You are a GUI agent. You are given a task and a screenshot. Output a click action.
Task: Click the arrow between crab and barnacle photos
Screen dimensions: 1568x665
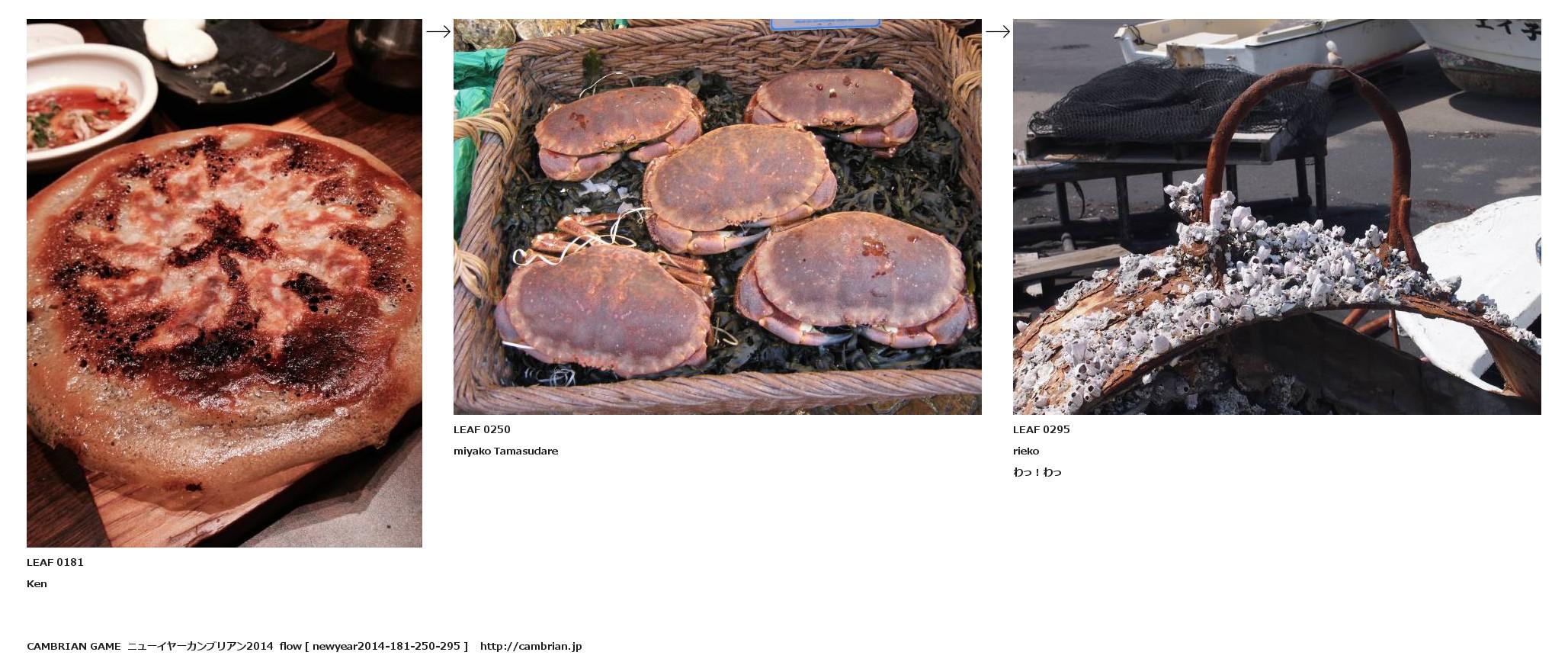pyautogui.click(x=998, y=31)
